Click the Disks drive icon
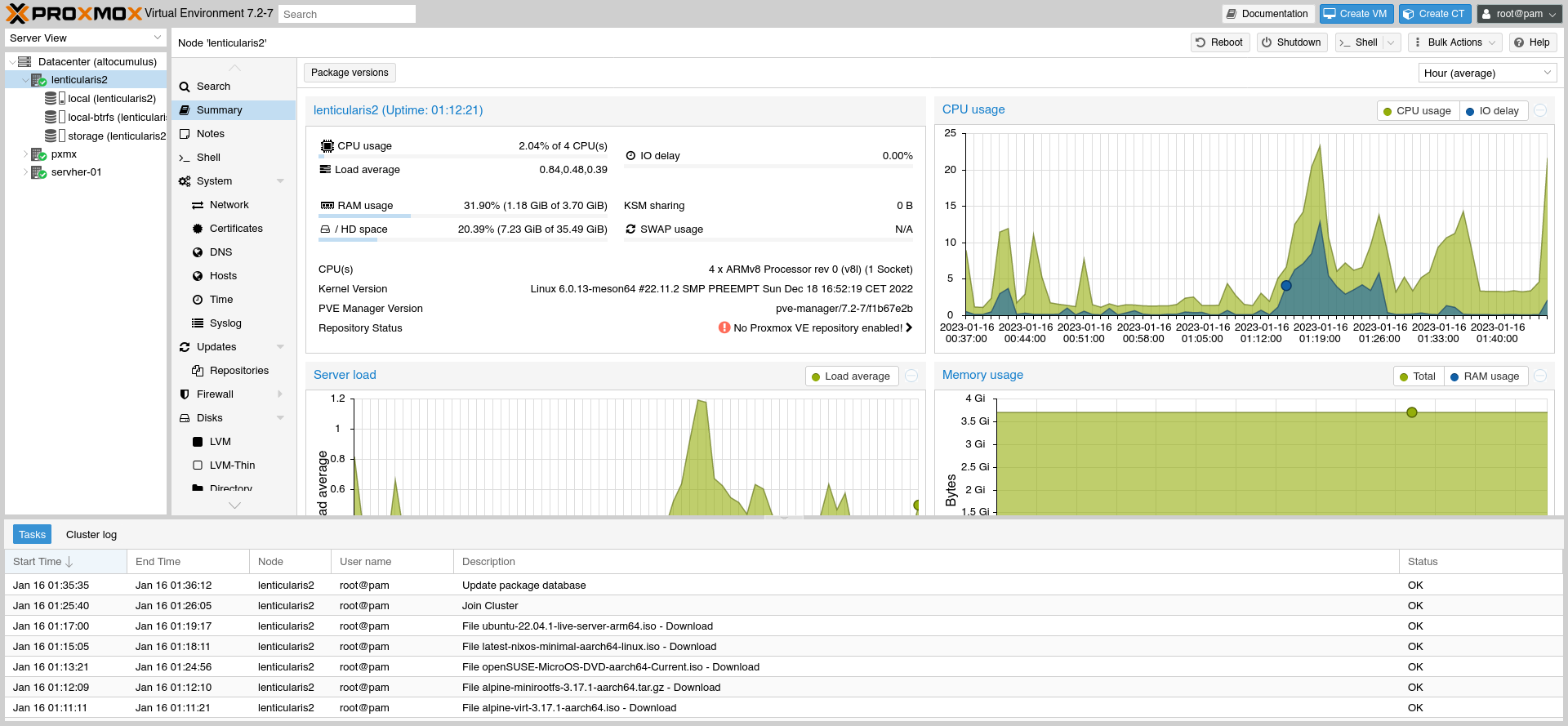This screenshot has height=726, width=1568. pos(185,418)
